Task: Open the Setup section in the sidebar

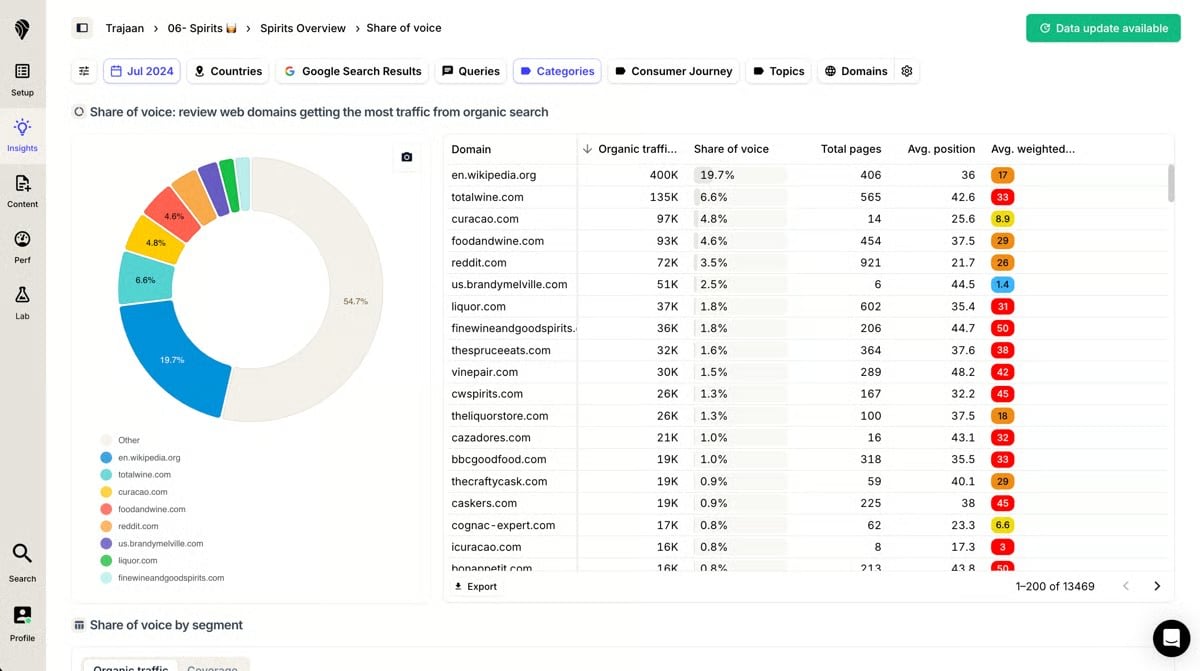Action: 22,80
